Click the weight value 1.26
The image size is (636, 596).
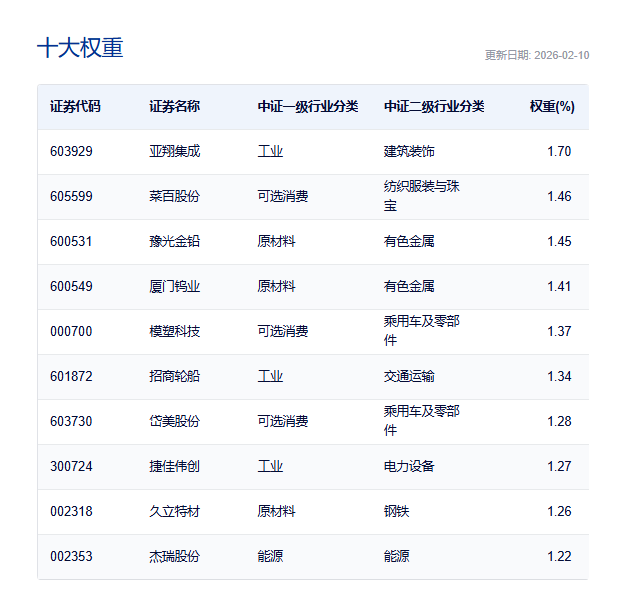559,512
